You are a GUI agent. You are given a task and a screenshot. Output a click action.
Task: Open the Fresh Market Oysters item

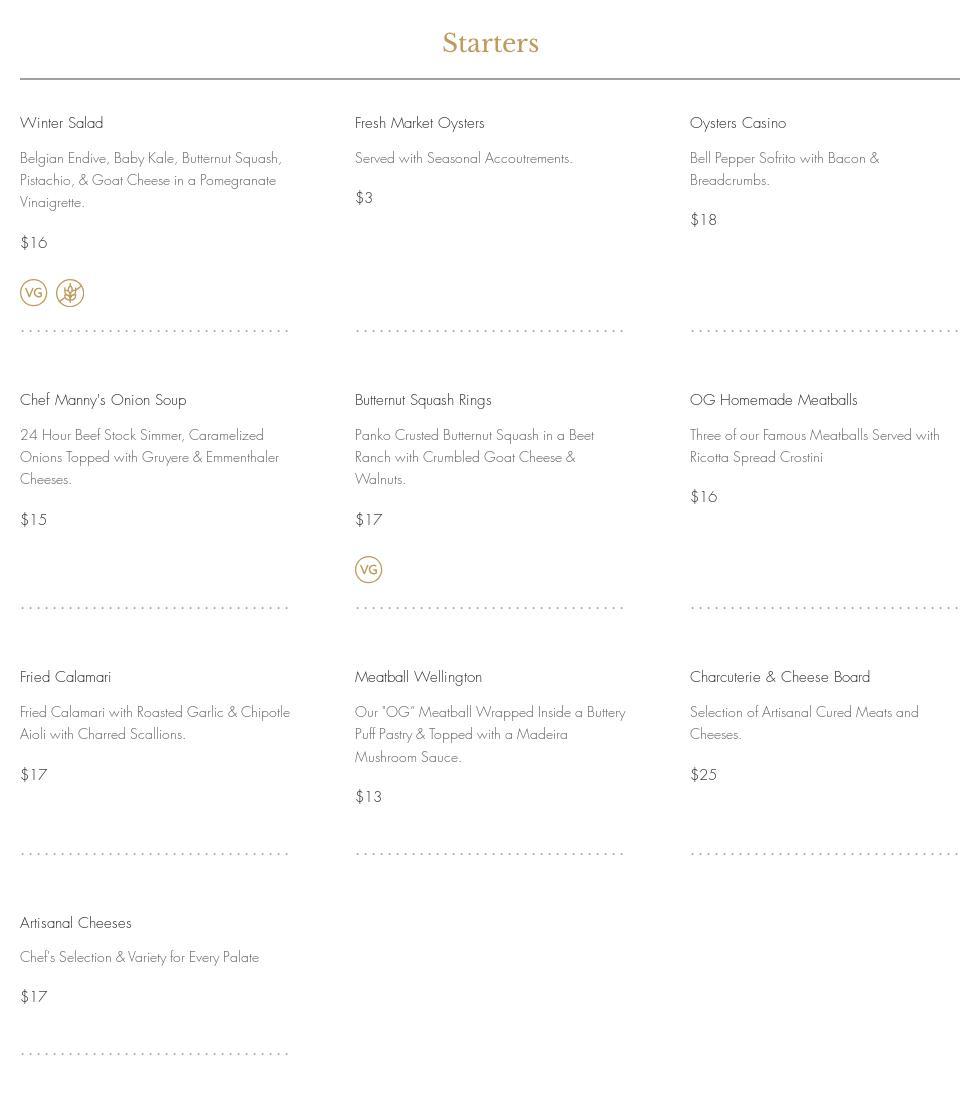coord(420,123)
